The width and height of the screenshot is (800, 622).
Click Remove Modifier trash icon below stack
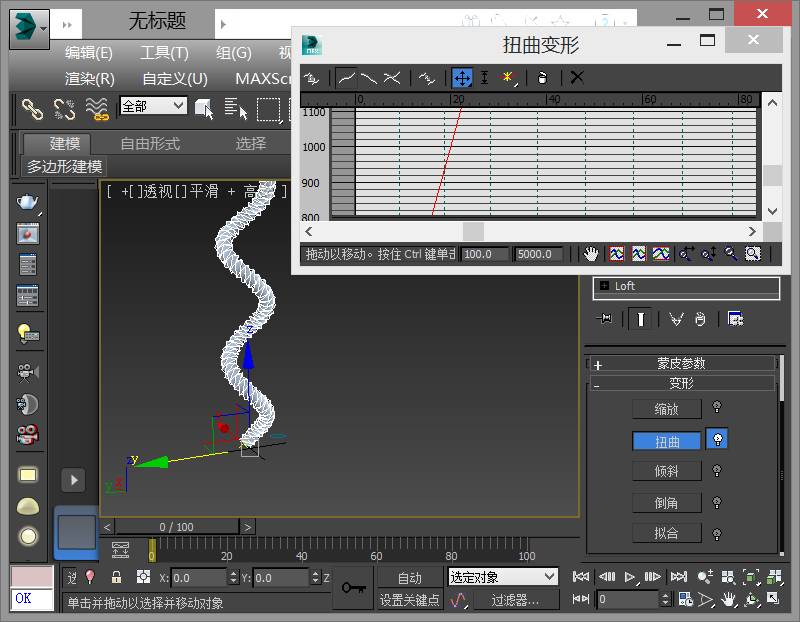pyautogui.click(x=700, y=319)
